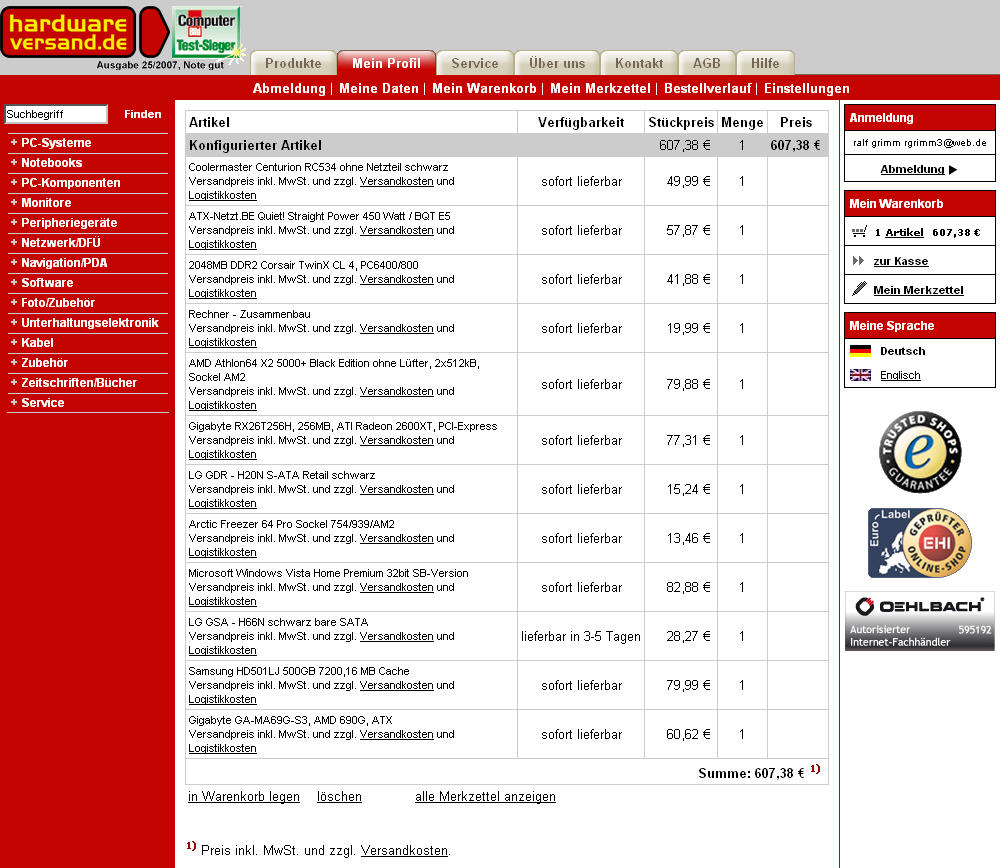1000x868 pixels.
Task: Click Logistikkosten link in Arctic Freezer 64 row
Action: pyautogui.click(x=223, y=552)
